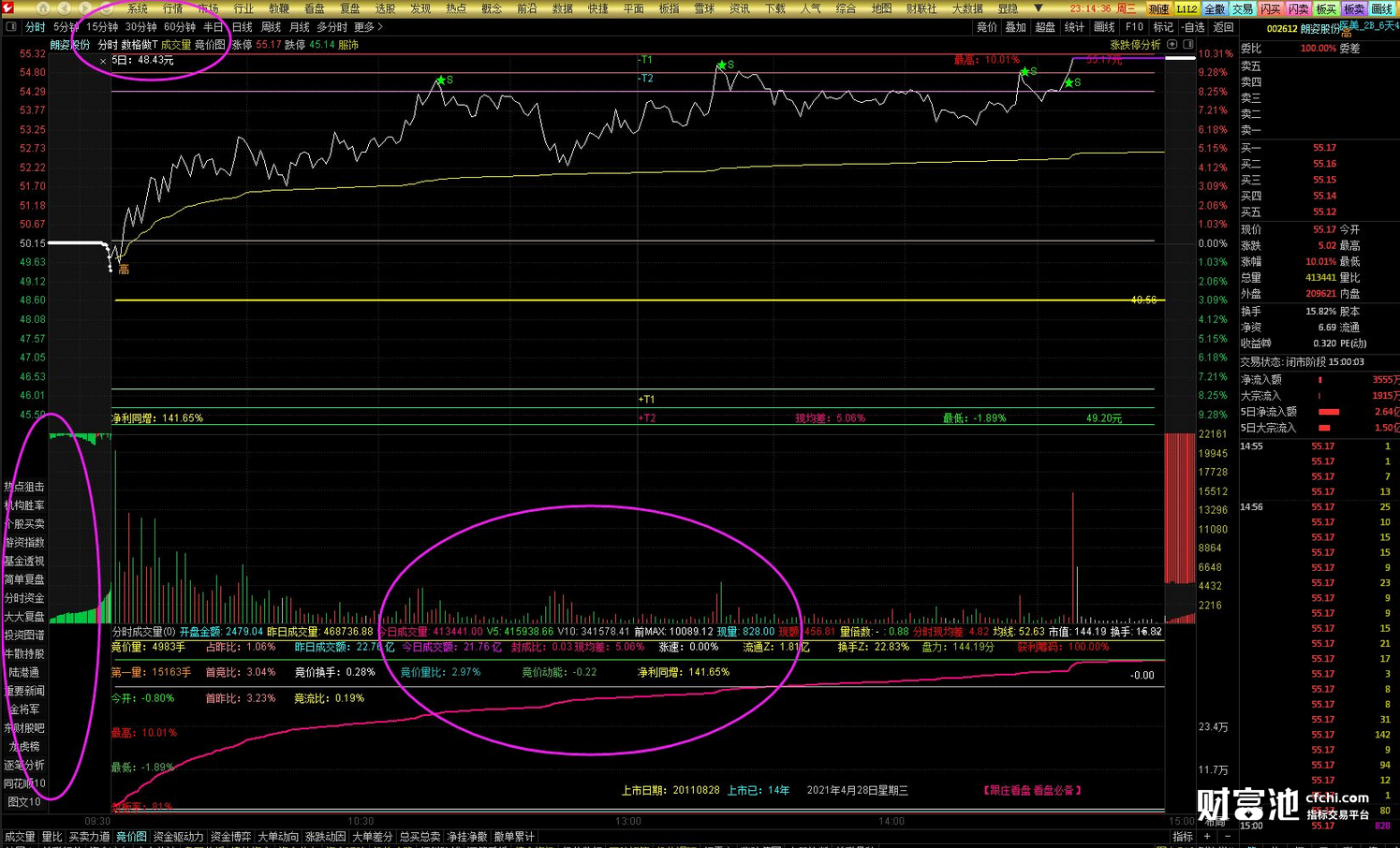Open 基金透视 in the left sidebar

click(x=24, y=561)
